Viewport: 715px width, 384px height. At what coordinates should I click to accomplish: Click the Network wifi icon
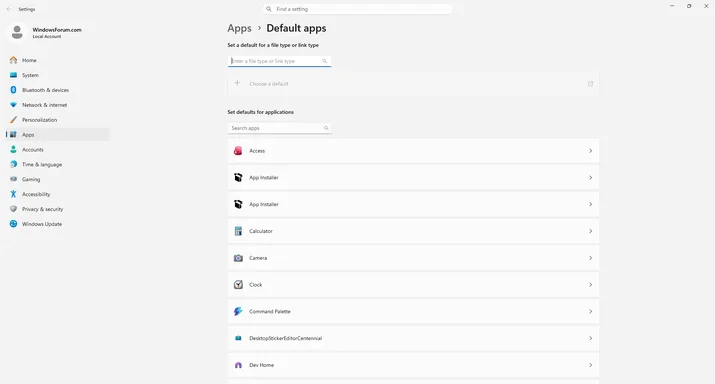13,105
